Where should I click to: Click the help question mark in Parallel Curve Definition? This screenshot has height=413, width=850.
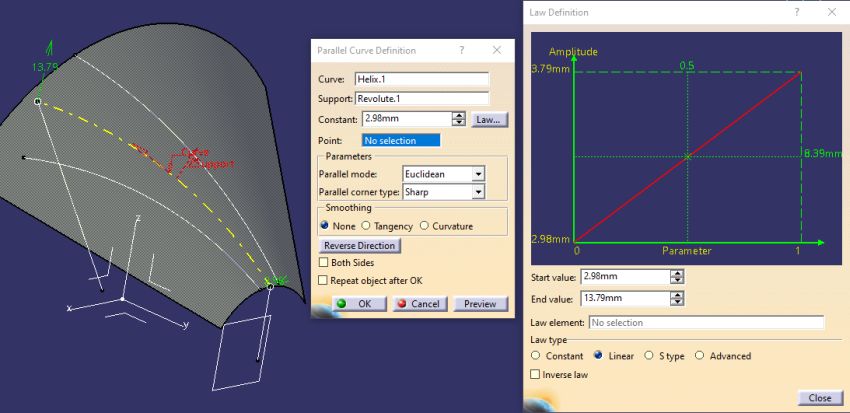pos(461,50)
